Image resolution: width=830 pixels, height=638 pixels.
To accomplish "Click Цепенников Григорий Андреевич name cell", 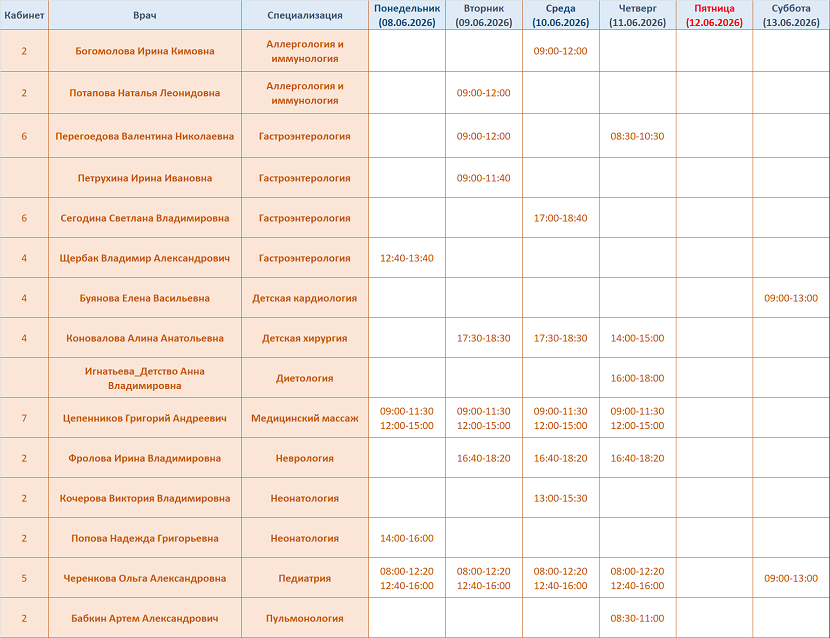I will (145, 418).
